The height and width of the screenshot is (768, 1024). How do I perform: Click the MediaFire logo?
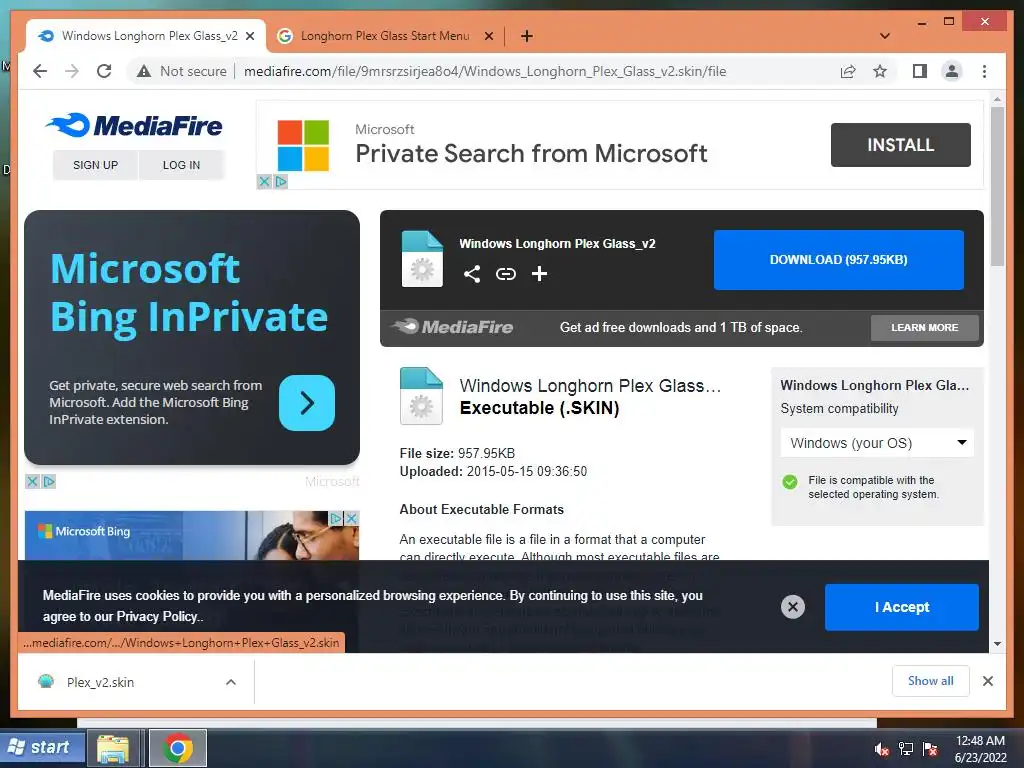tap(134, 125)
